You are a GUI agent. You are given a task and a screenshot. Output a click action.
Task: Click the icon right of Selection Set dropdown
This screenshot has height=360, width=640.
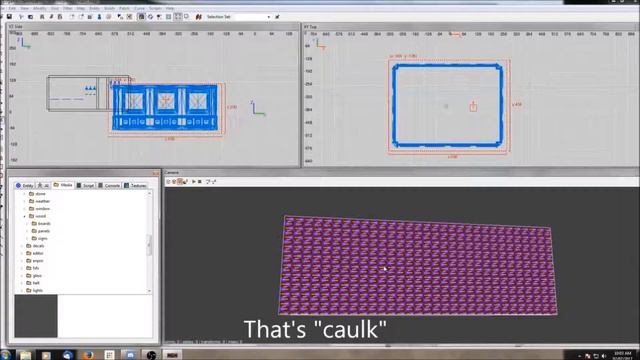point(278,17)
